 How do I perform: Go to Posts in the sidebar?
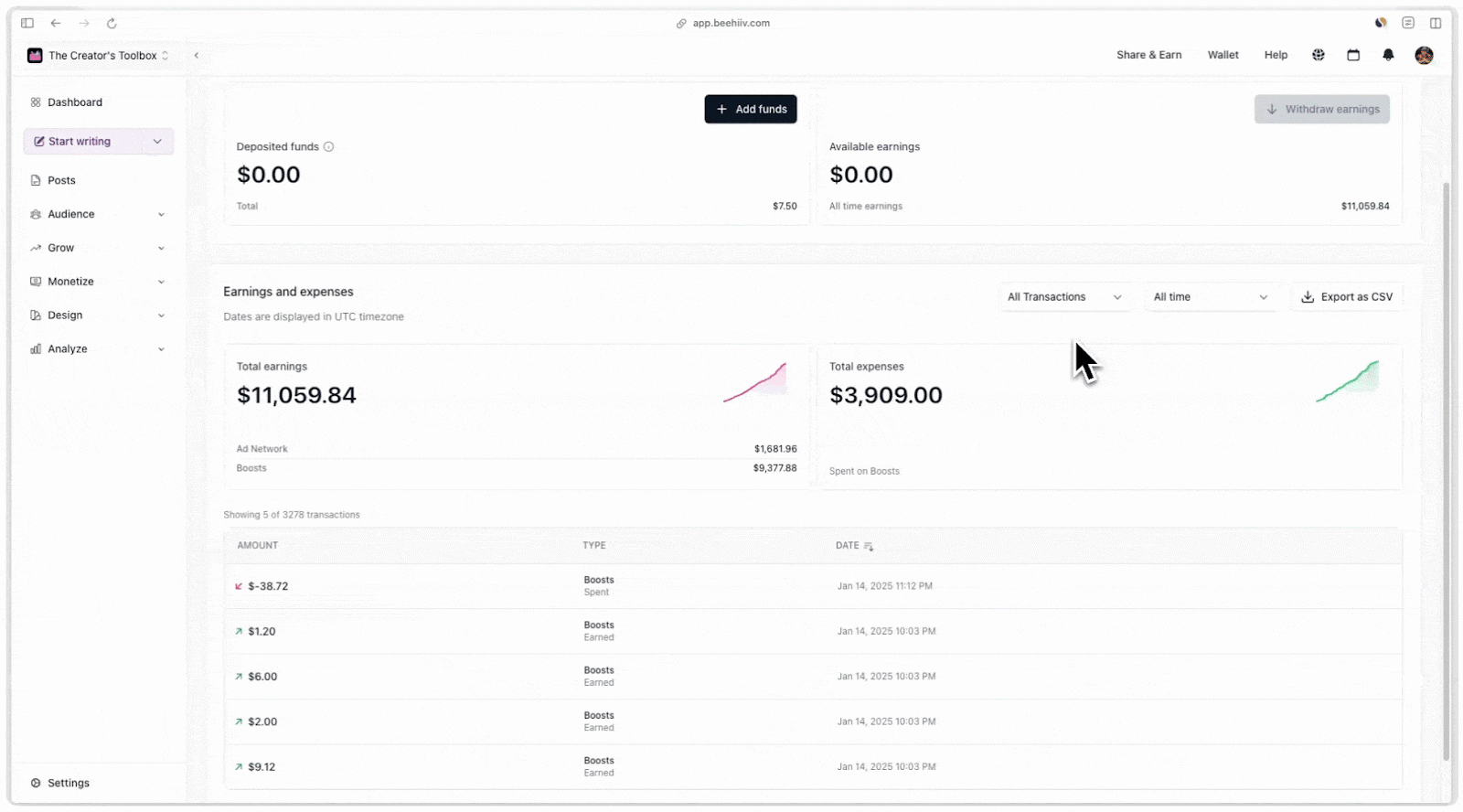(x=61, y=181)
